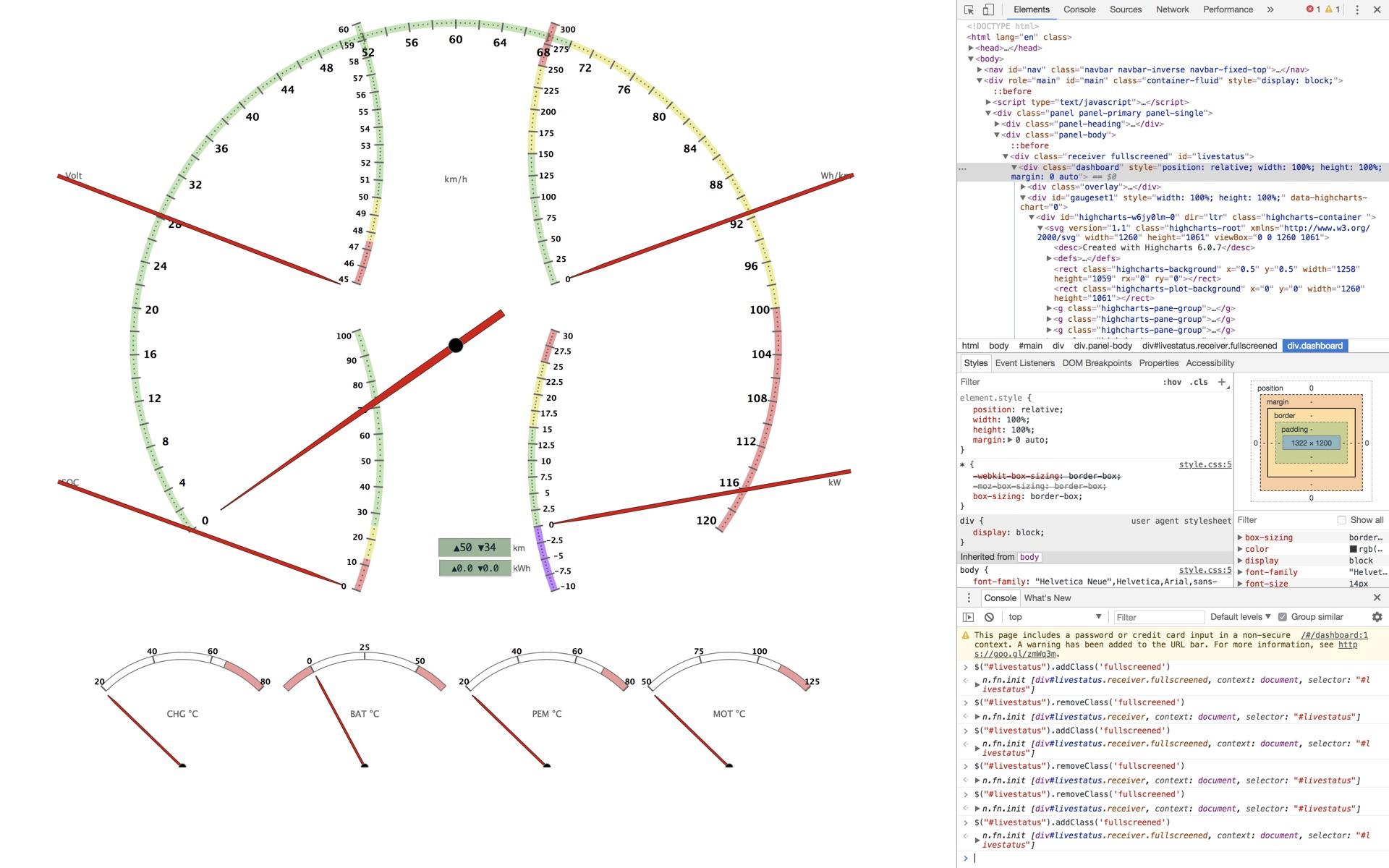Click the inspect element picker icon

(x=969, y=9)
